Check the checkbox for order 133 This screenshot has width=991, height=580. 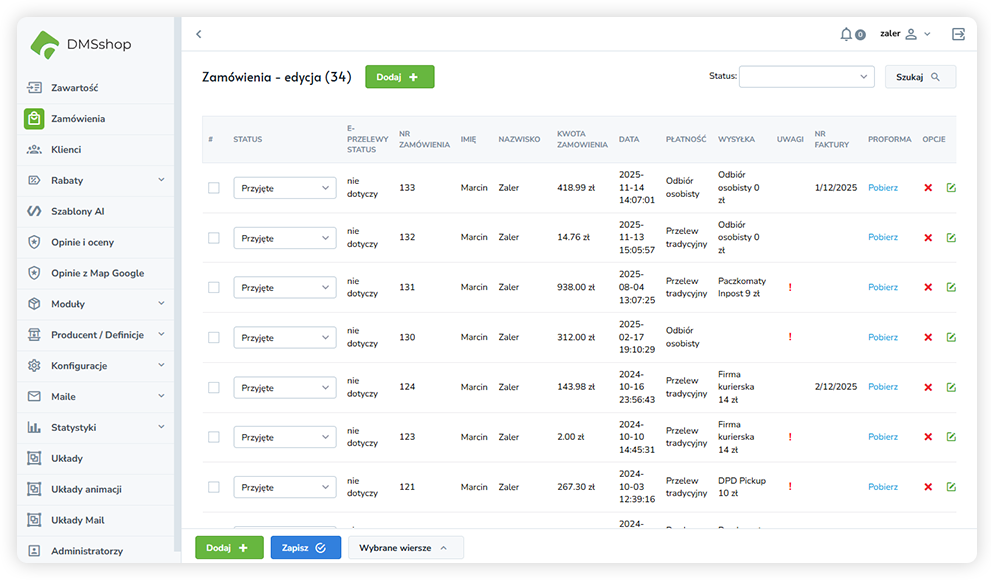(x=213, y=188)
